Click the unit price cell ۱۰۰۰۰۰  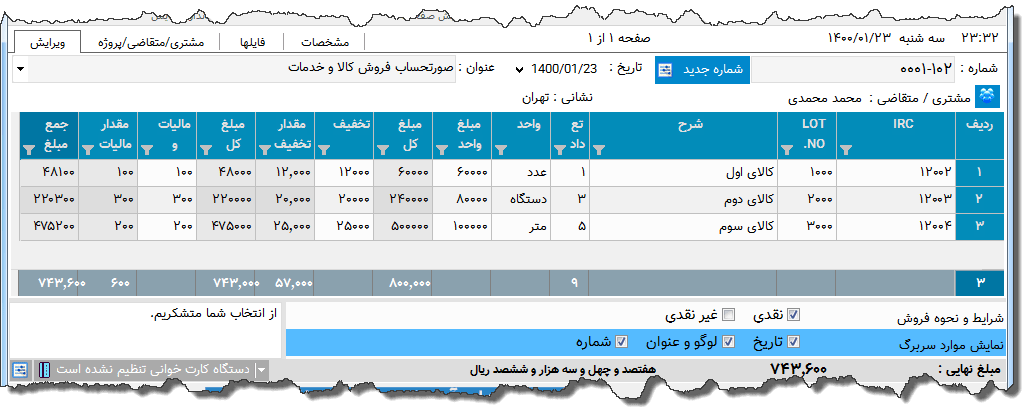click(462, 226)
